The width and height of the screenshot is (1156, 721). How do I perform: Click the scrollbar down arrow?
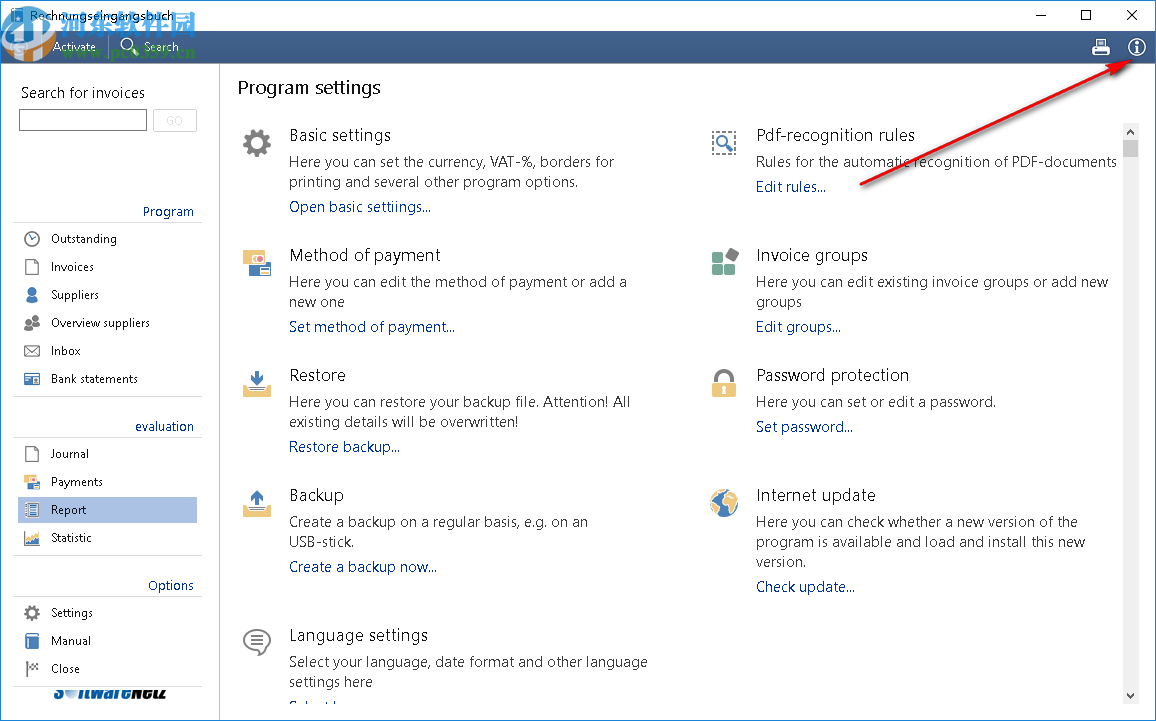tap(1131, 695)
